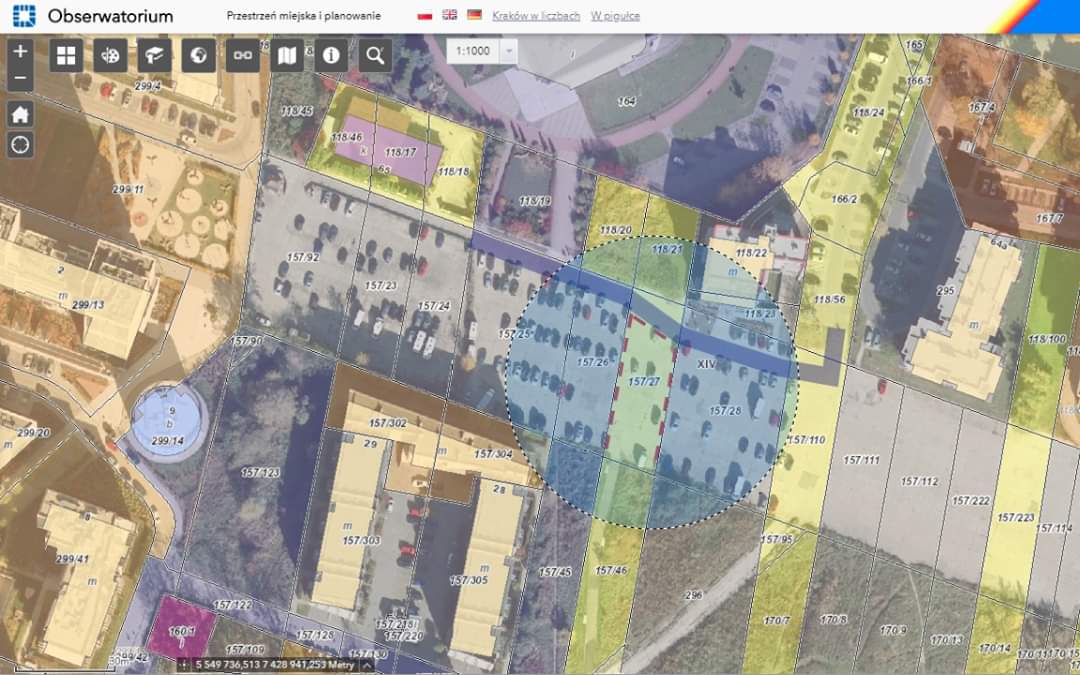
Task: Click parcel label 118/22
Action: pyautogui.click(x=751, y=253)
